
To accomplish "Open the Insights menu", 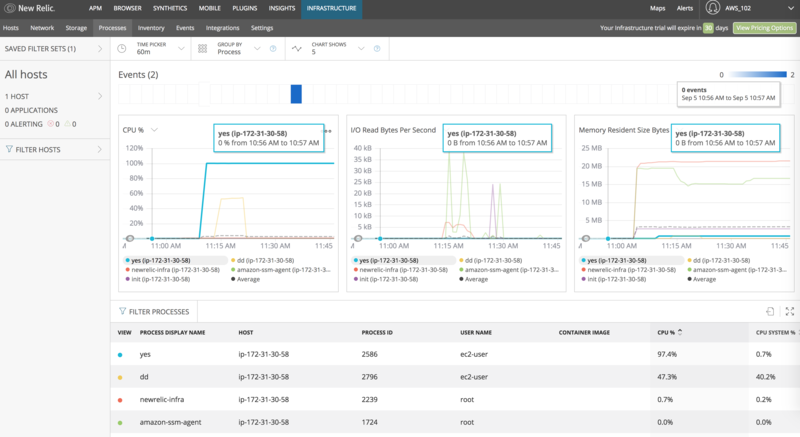I will (x=282, y=8).
